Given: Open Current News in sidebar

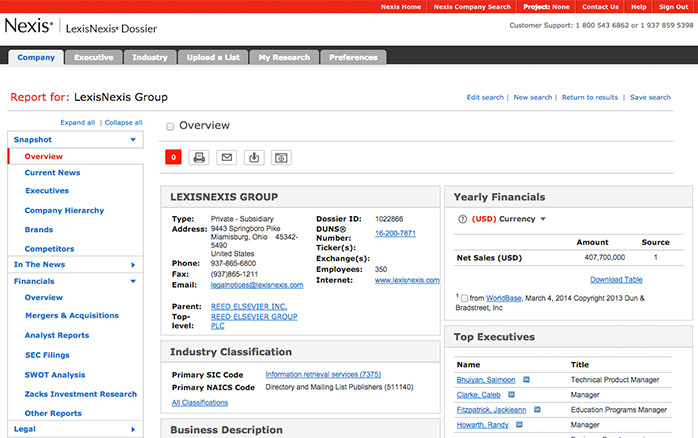Looking at the screenshot, I should click(52, 173).
